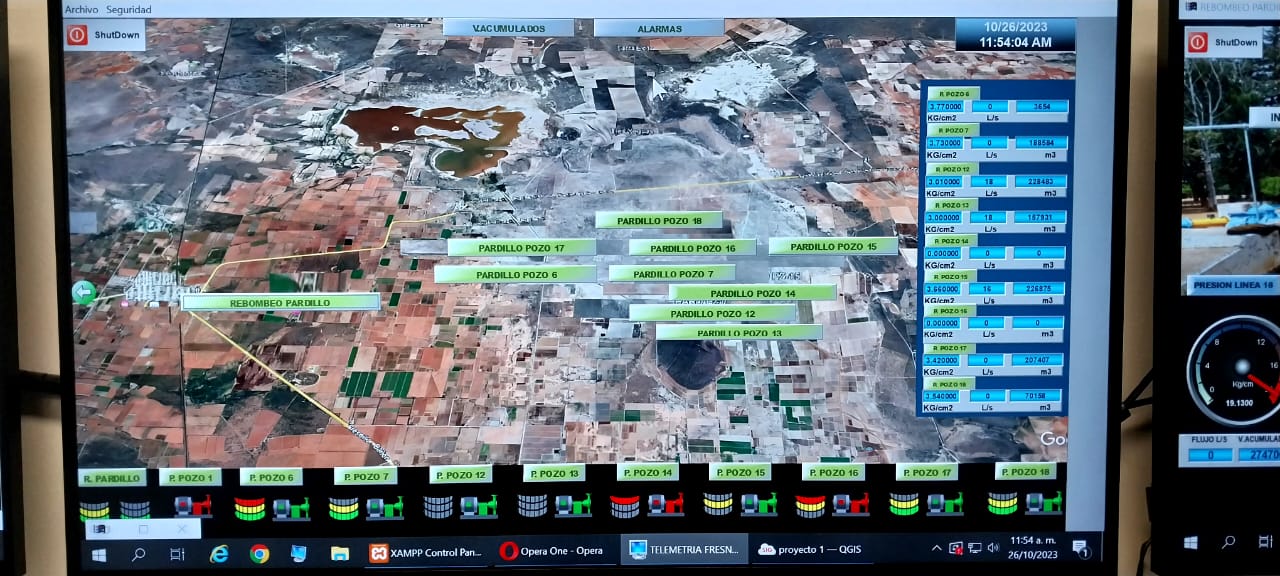Click the red pump icon under P. POZO 14

click(x=665, y=504)
